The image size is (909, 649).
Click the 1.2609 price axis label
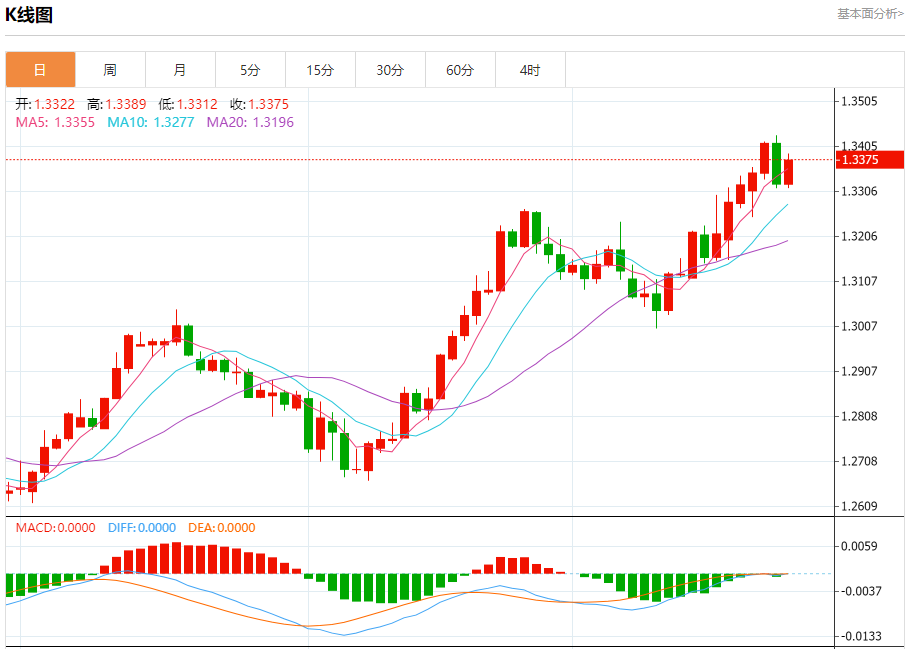859,506
